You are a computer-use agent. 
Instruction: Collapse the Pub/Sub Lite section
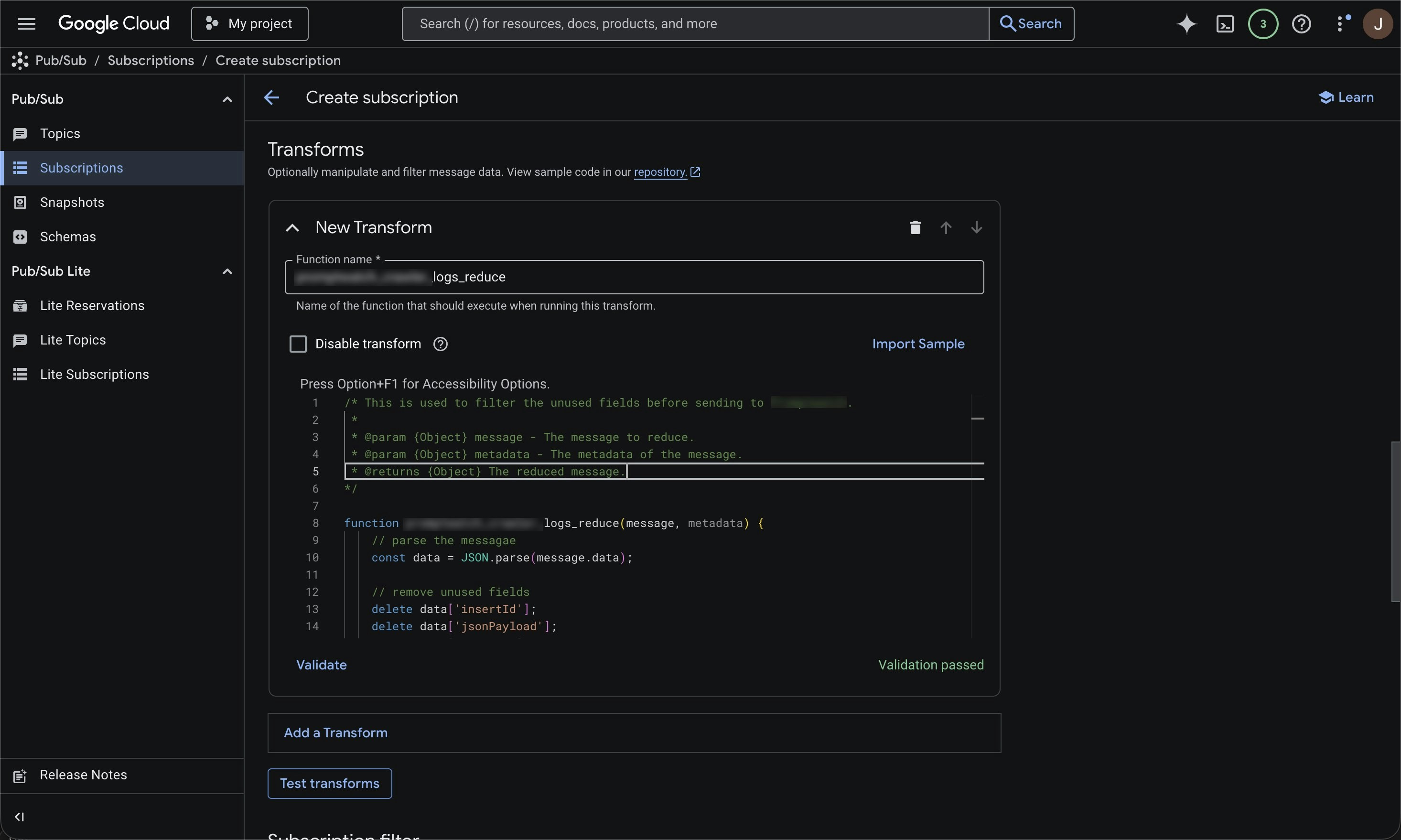point(227,271)
